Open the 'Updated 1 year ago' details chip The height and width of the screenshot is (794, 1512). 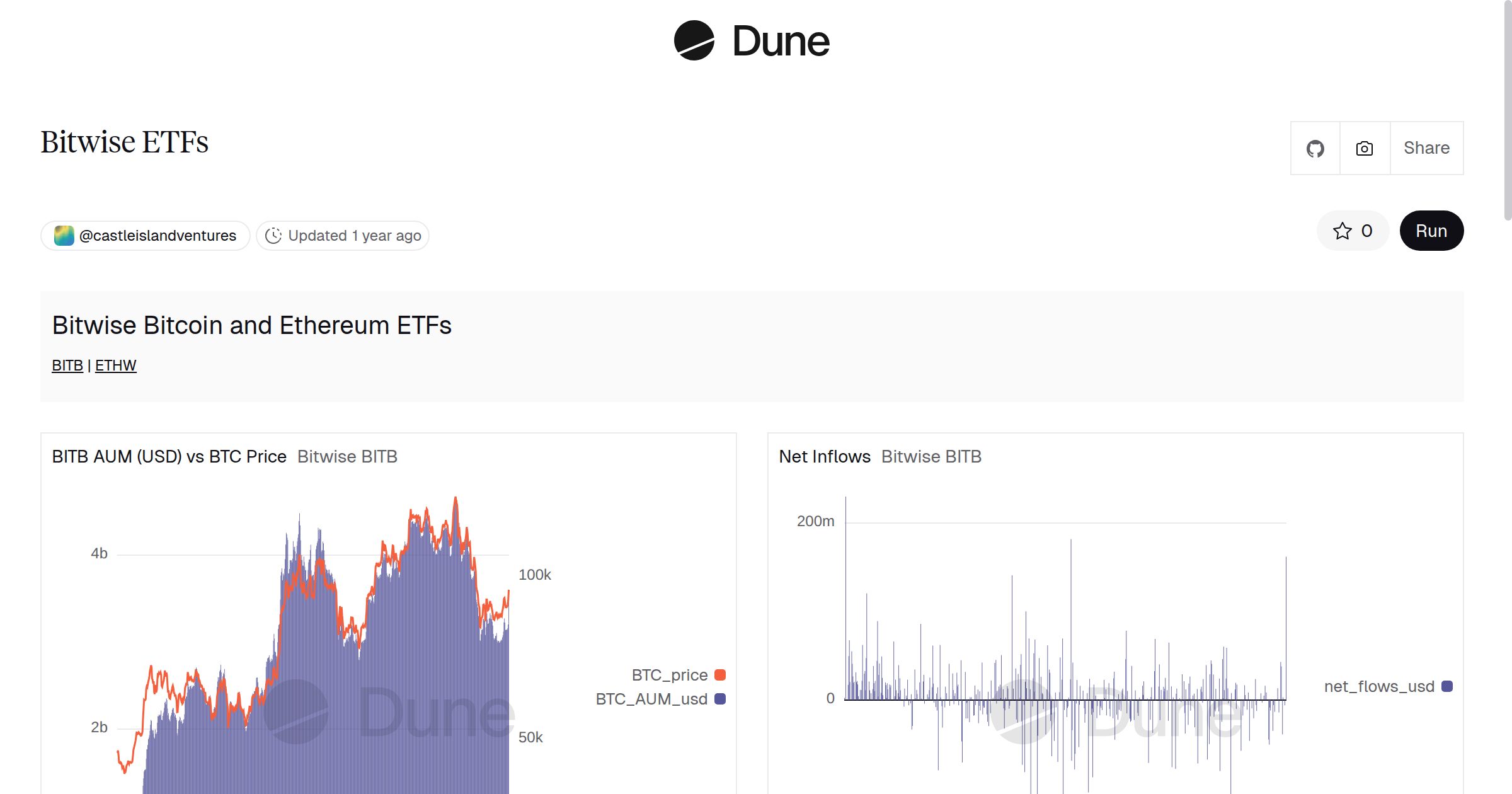pos(342,235)
